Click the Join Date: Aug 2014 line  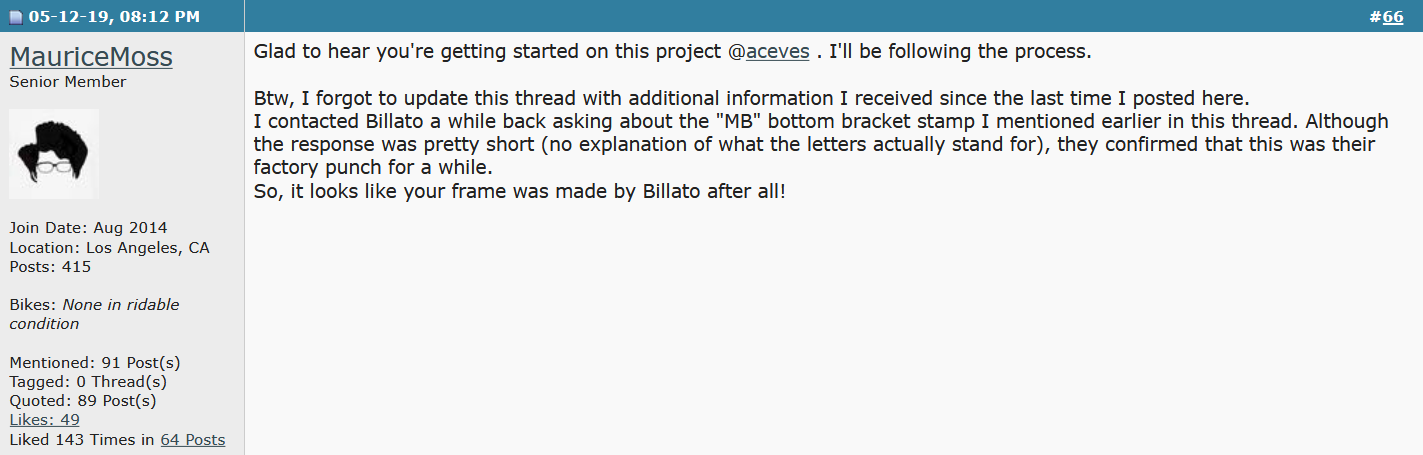(88, 228)
